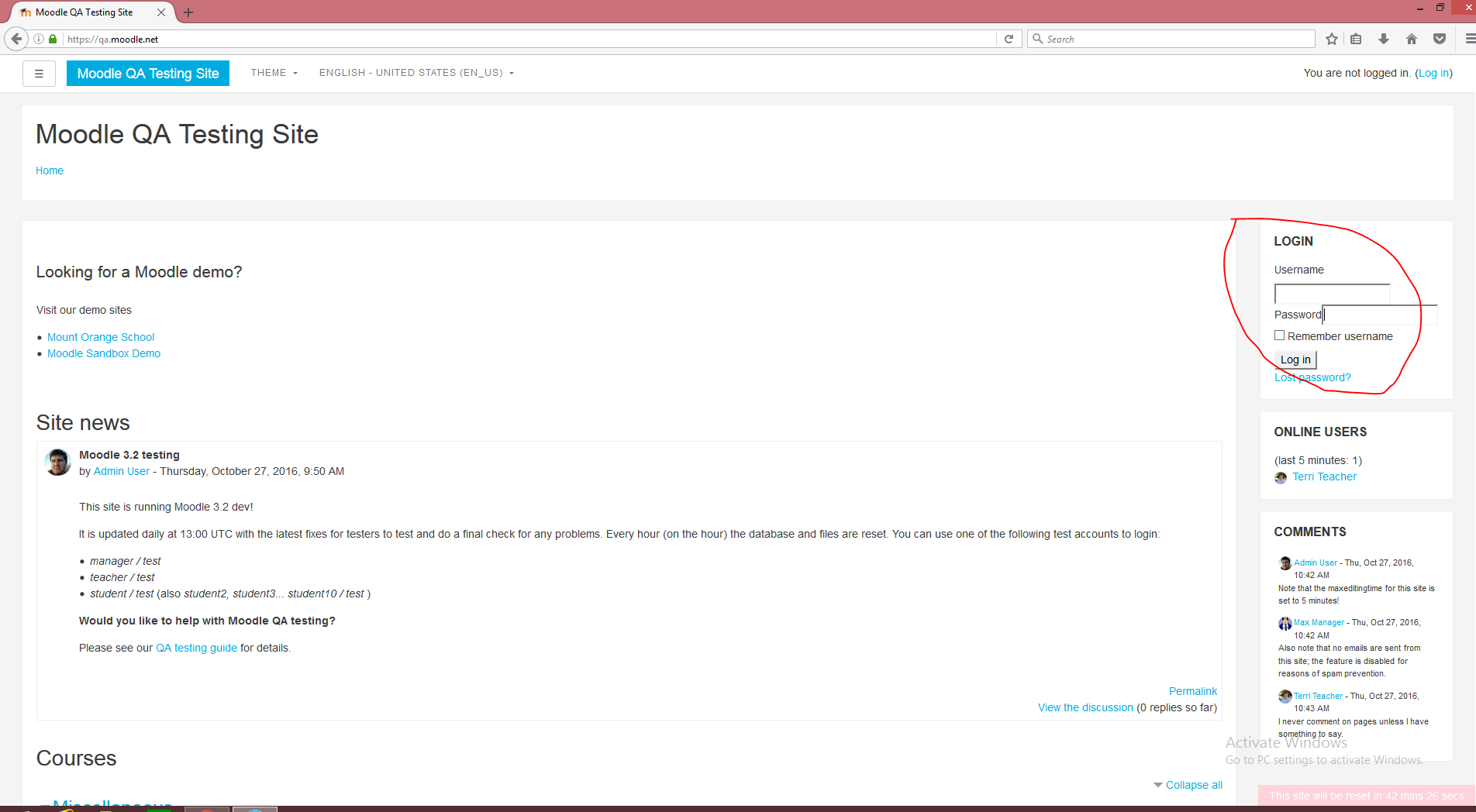Tick the Remember username checkbox
Screen dimensions: 1476x812
pyautogui.click(x=1279, y=335)
